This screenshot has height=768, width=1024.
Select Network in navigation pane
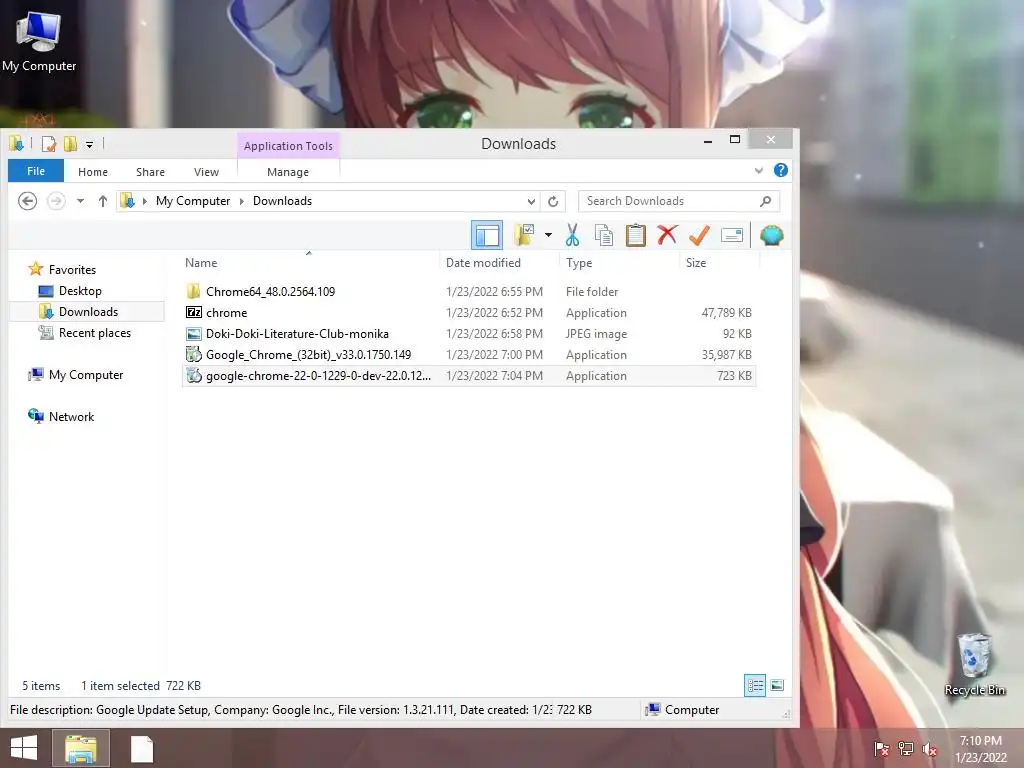coord(71,417)
